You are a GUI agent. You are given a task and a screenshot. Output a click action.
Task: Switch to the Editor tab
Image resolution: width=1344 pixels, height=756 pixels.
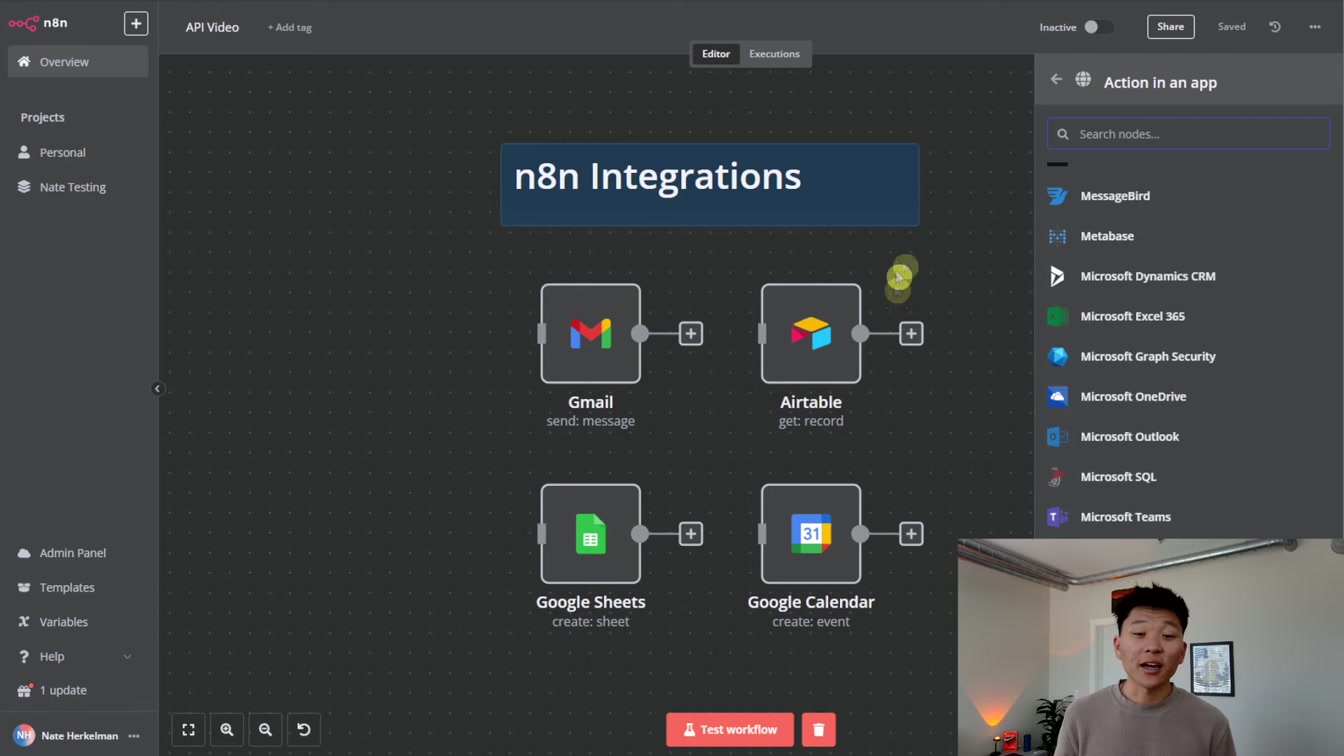tap(716, 54)
